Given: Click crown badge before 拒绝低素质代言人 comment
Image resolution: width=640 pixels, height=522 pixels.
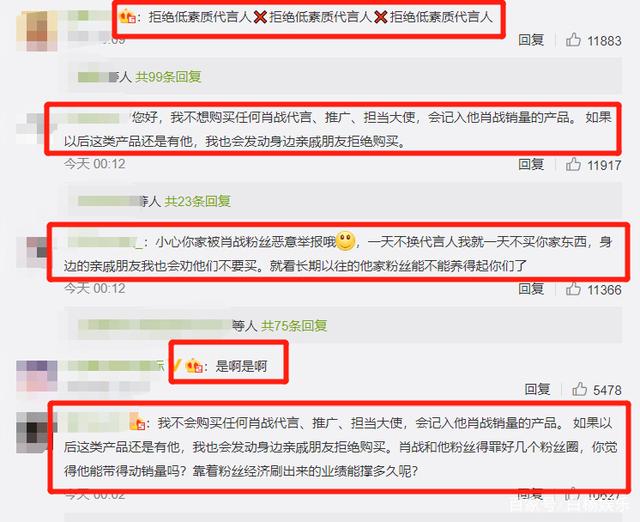Looking at the screenshot, I should 127,16.
